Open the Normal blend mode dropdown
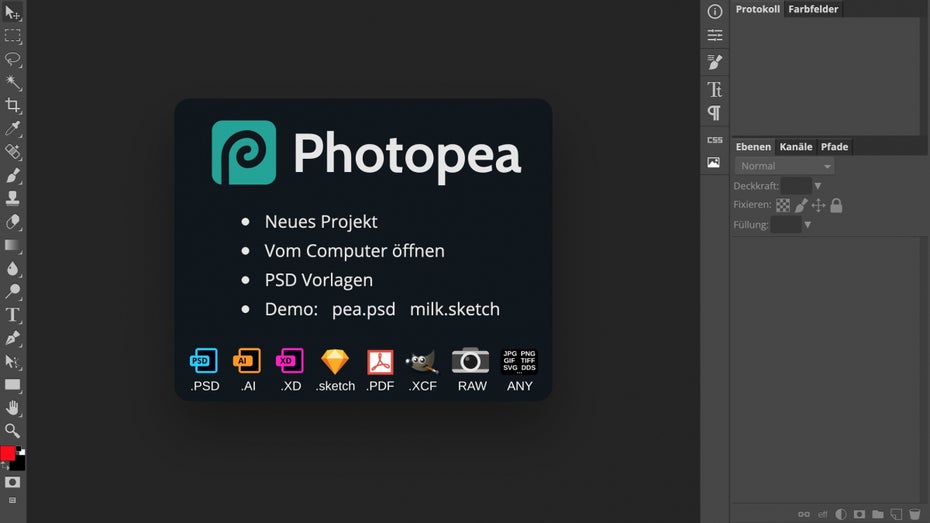Viewport: 930px width, 523px height. pyautogui.click(x=785, y=166)
